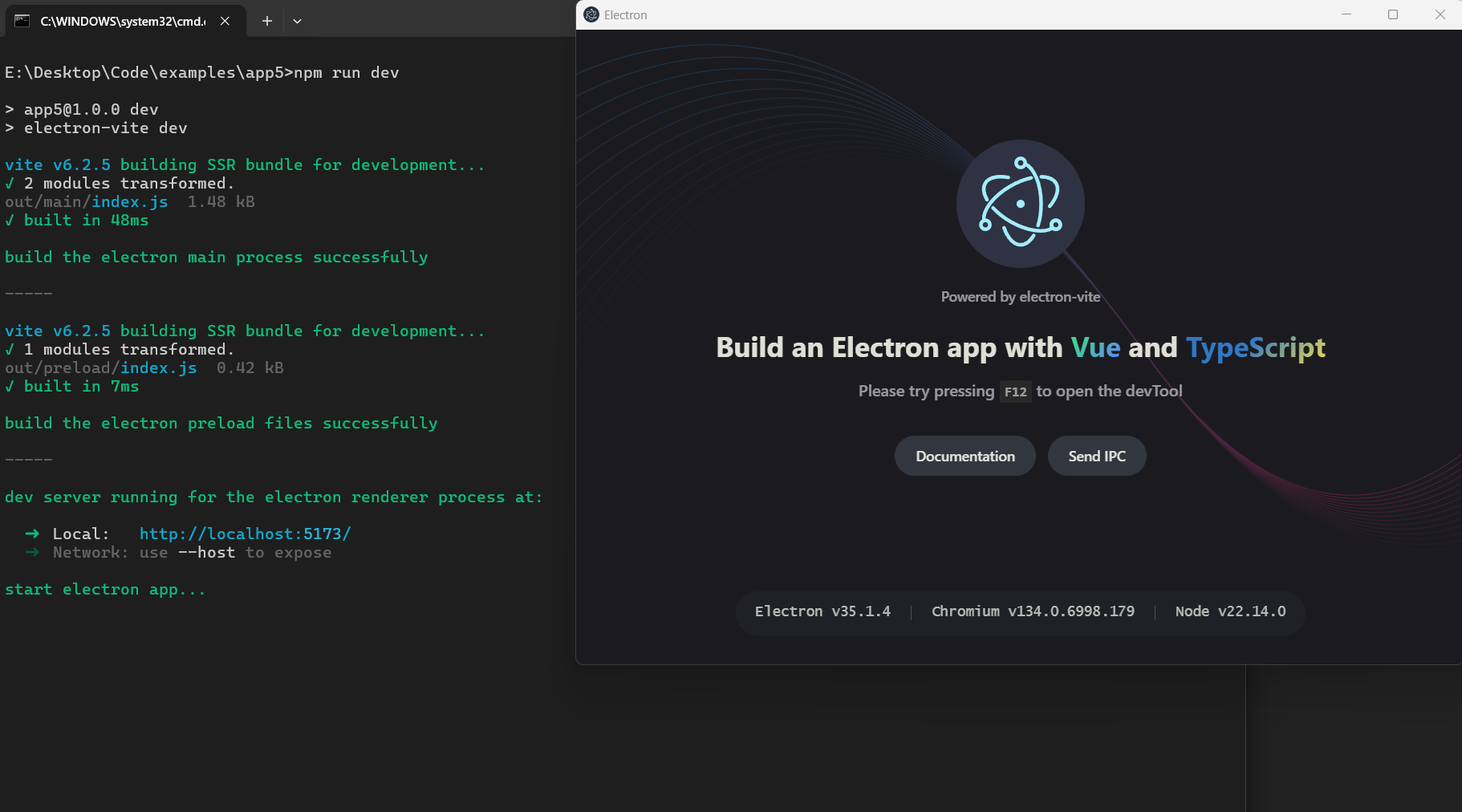
Task: Click the F12 key badge
Action: coord(1015,392)
